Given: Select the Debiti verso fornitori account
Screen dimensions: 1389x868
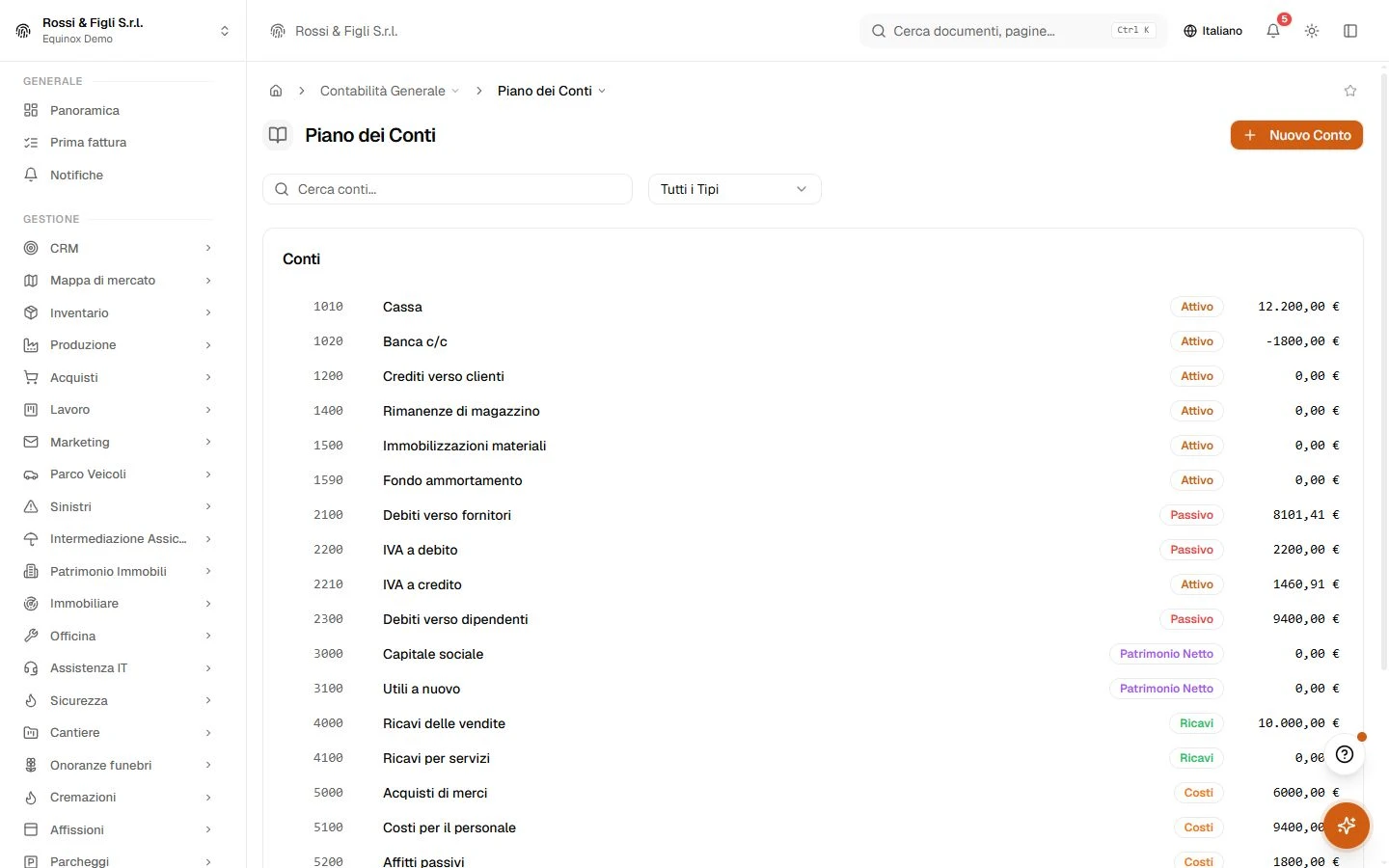Looking at the screenshot, I should (x=812, y=515).
